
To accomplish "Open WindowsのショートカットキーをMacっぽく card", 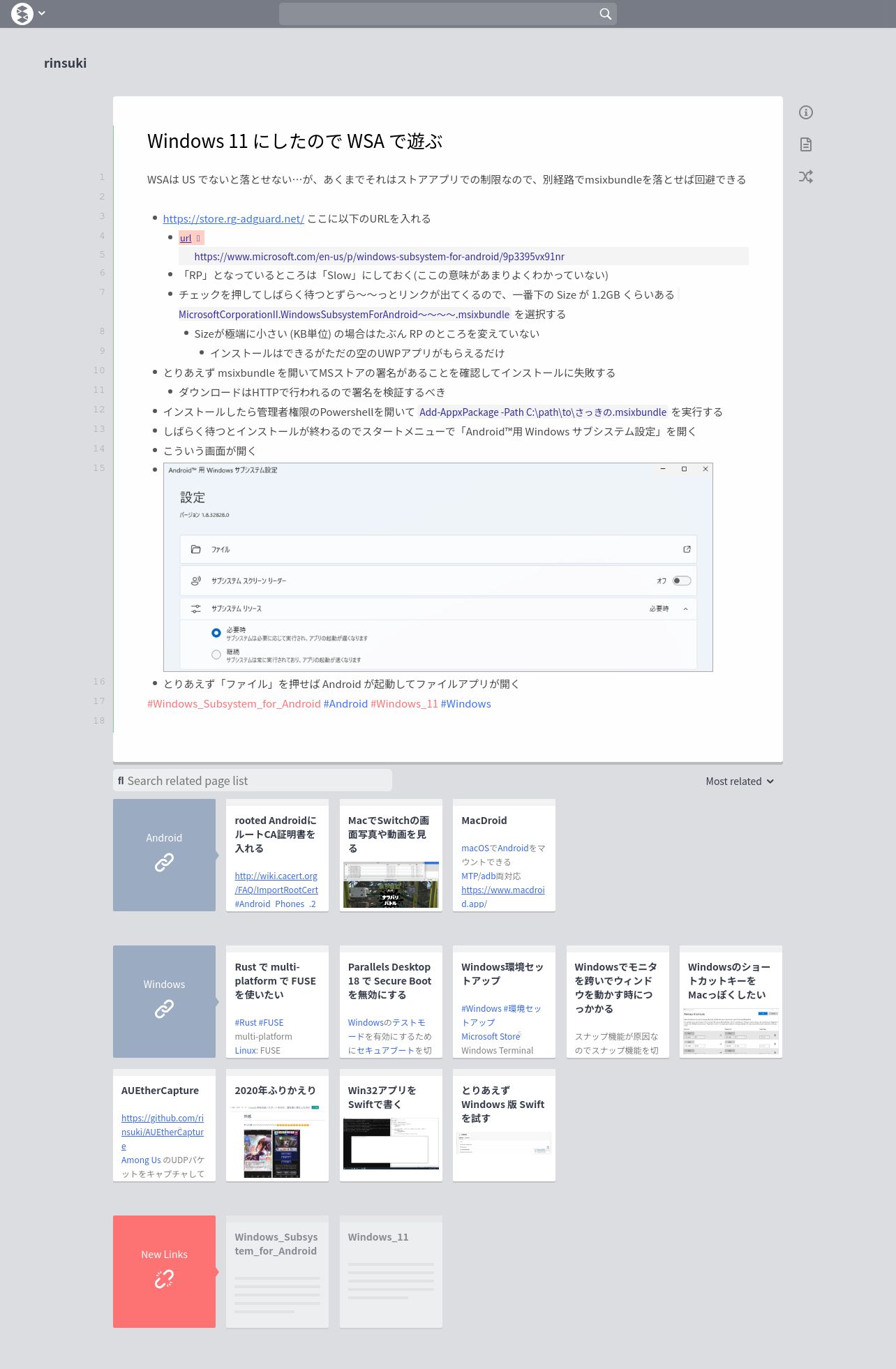I will [731, 1001].
